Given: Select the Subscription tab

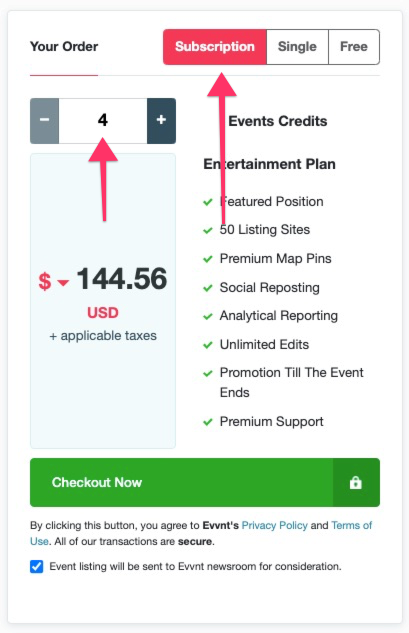Looking at the screenshot, I should tap(215, 47).
